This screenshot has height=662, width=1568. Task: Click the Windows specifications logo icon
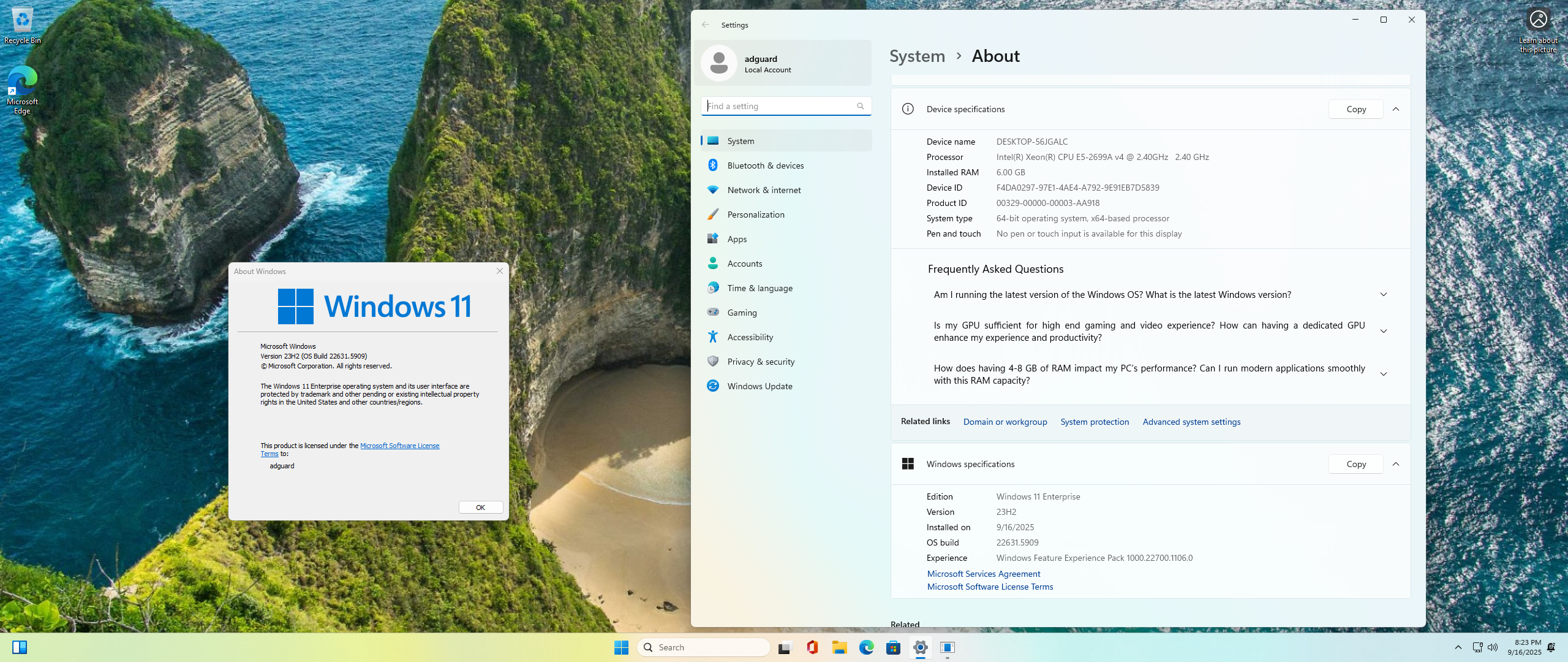click(908, 464)
